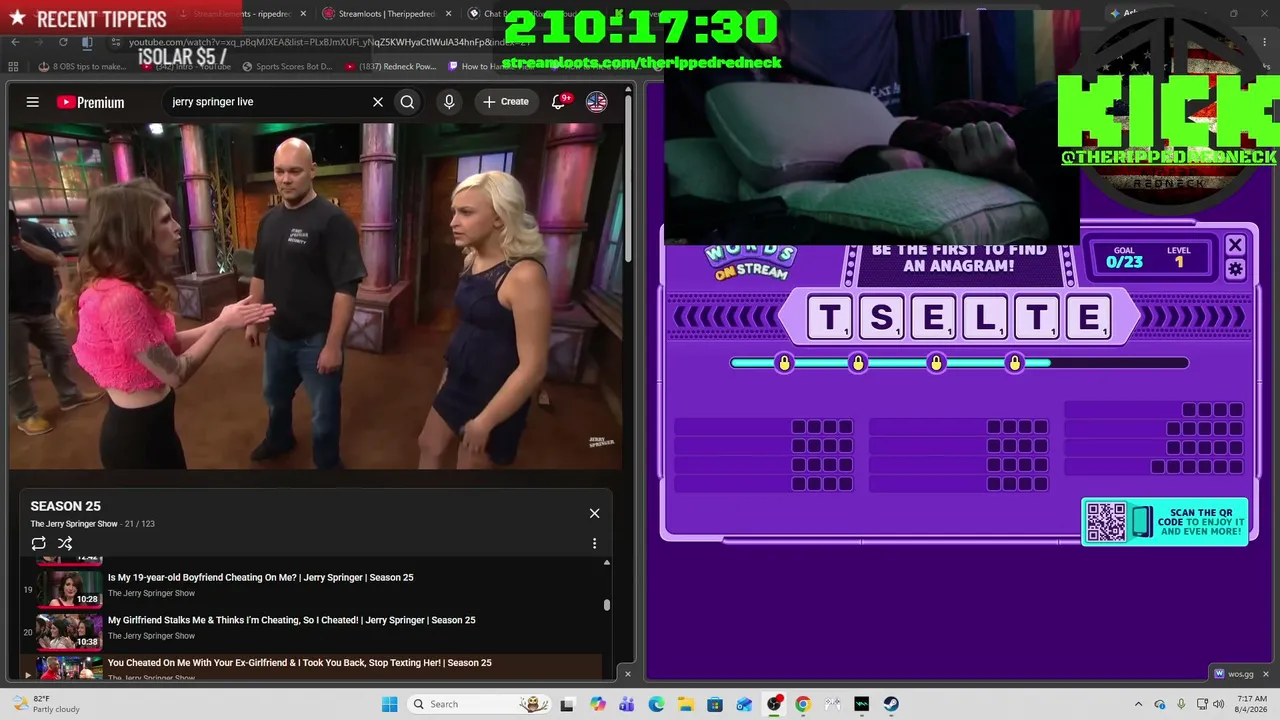Play 'My Girlfriend Stalks Me' playlist video
The height and width of the screenshot is (720, 1280).
point(292,620)
